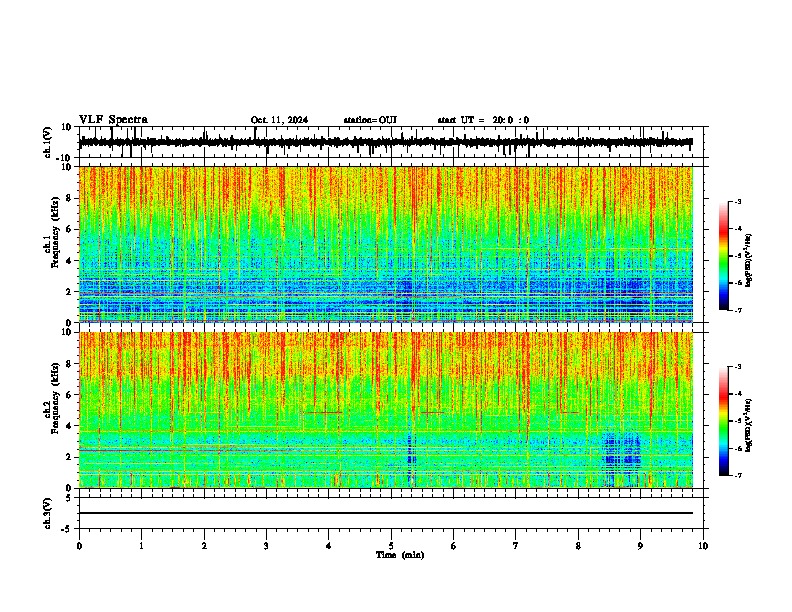Click the '2' tick on ch.2 frequency axis
The height and width of the screenshot is (612, 792).
[x=70, y=457]
